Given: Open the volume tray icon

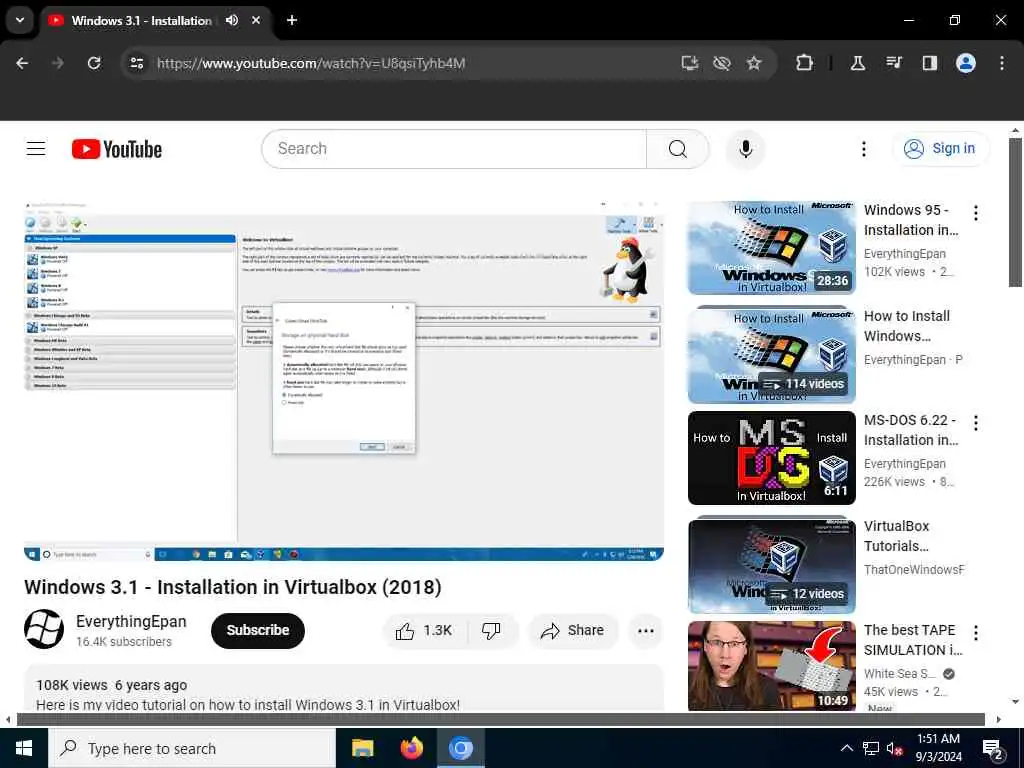Looking at the screenshot, I should pyautogui.click(x=895, y=748).
